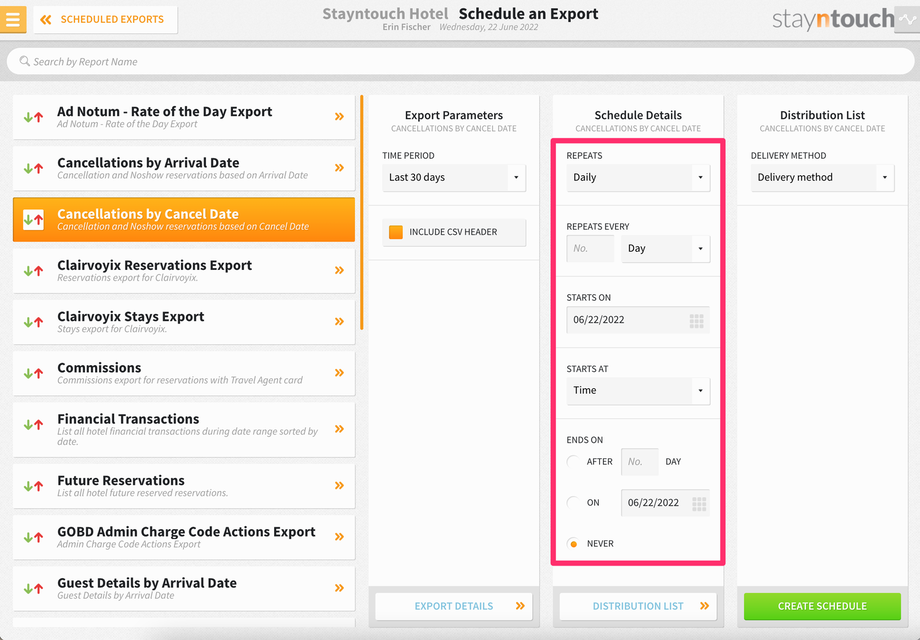Screen dimensions: 920x640
Task: Go back to Scheduled Exports
Action: click(105, 19)
